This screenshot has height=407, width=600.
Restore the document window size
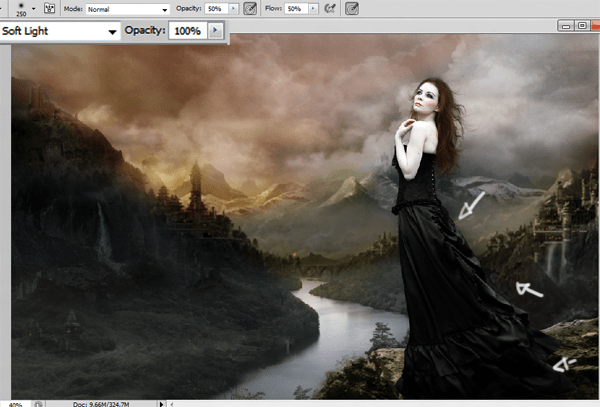click(582, 26)
